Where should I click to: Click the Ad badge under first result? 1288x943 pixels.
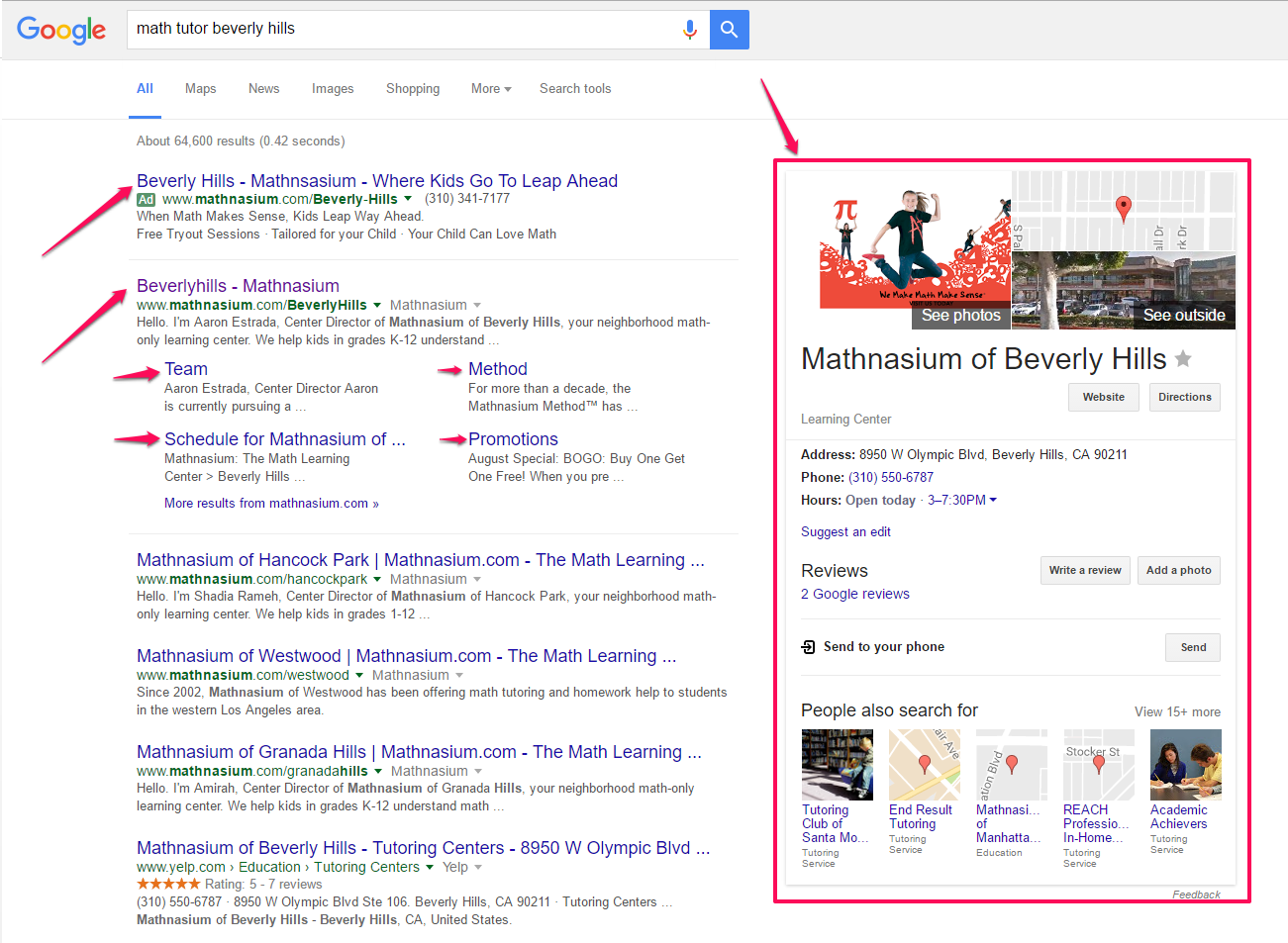pyautogui.click(x=147, y=199)
